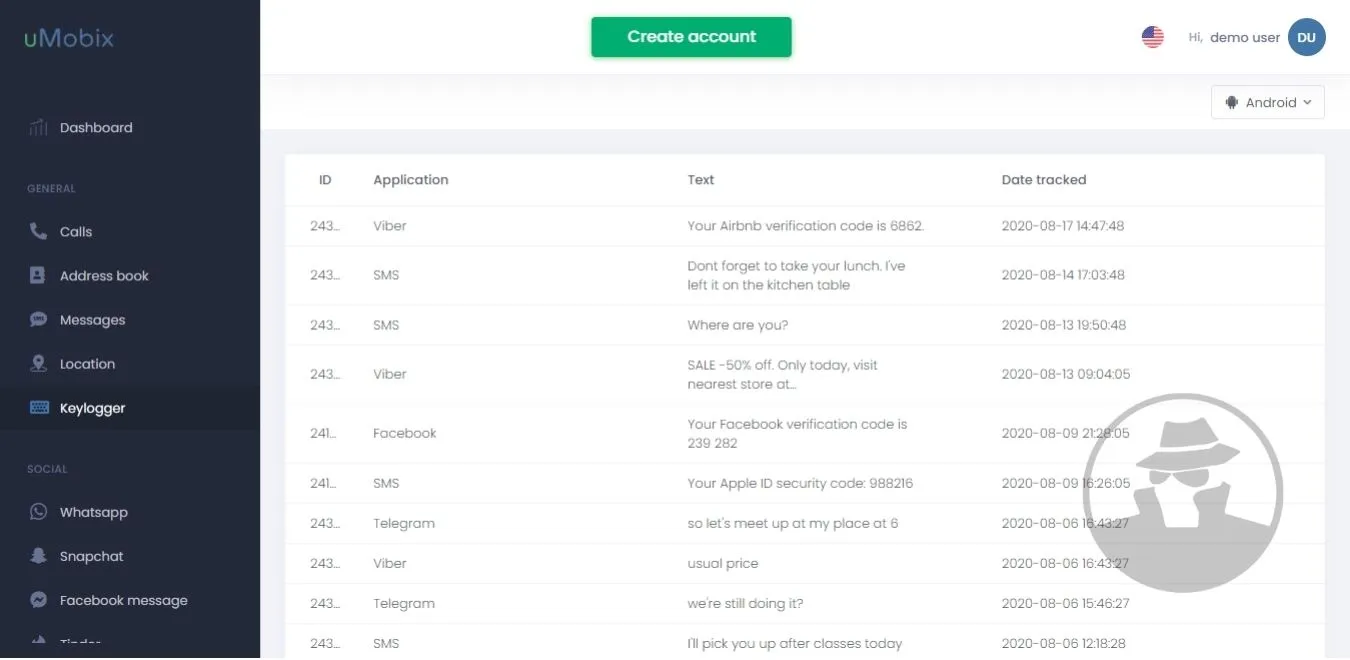
Task: Click Telegram in the 'meet up' row
Action: point(404,523)
